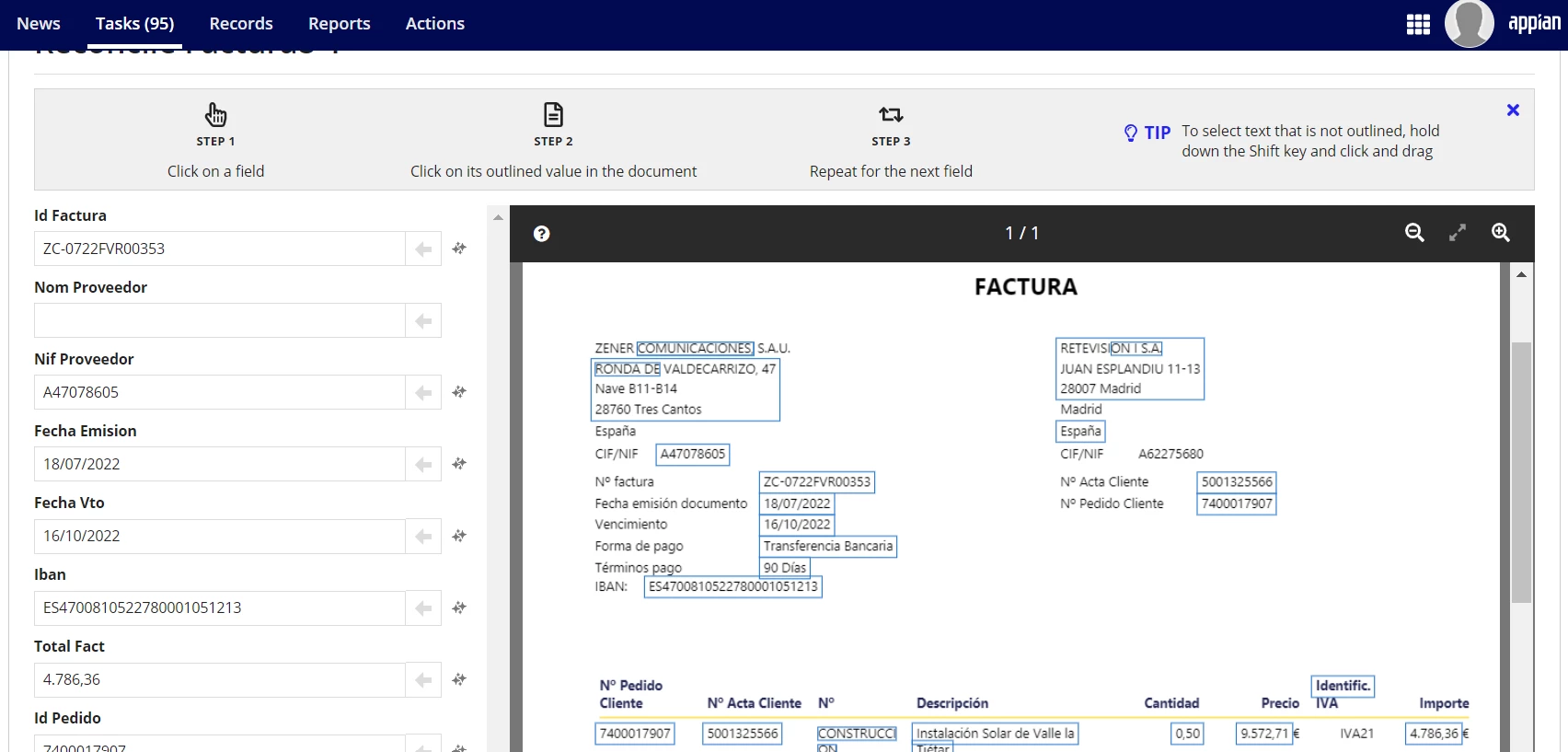Click the sparkle icon beside Fecha Emision
Image resolution: width=1568 pixels, height=752 pixels.
point(459,464)
